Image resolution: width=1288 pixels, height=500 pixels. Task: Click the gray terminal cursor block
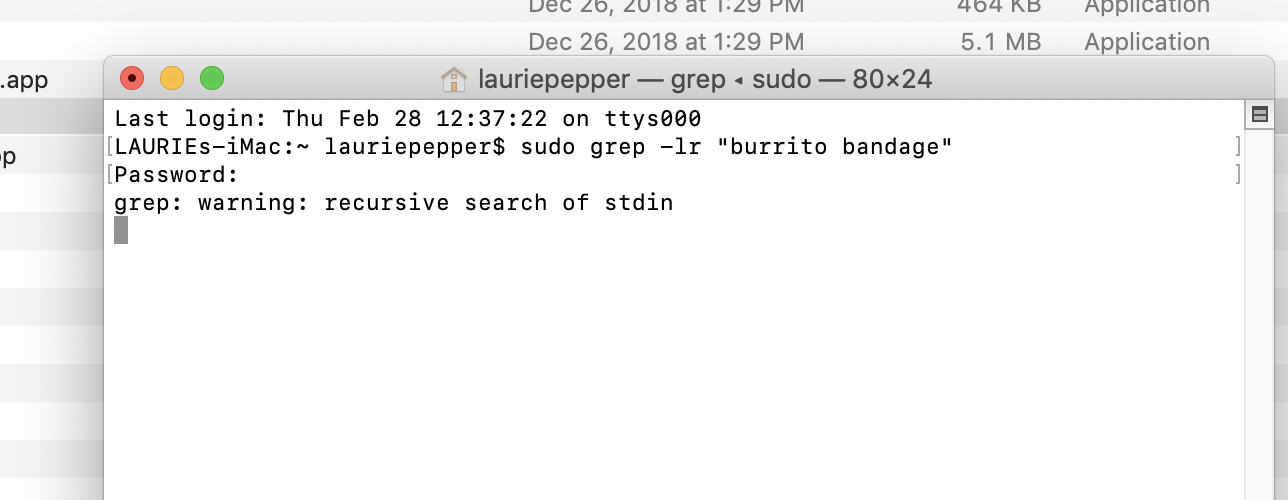point(121,231)
